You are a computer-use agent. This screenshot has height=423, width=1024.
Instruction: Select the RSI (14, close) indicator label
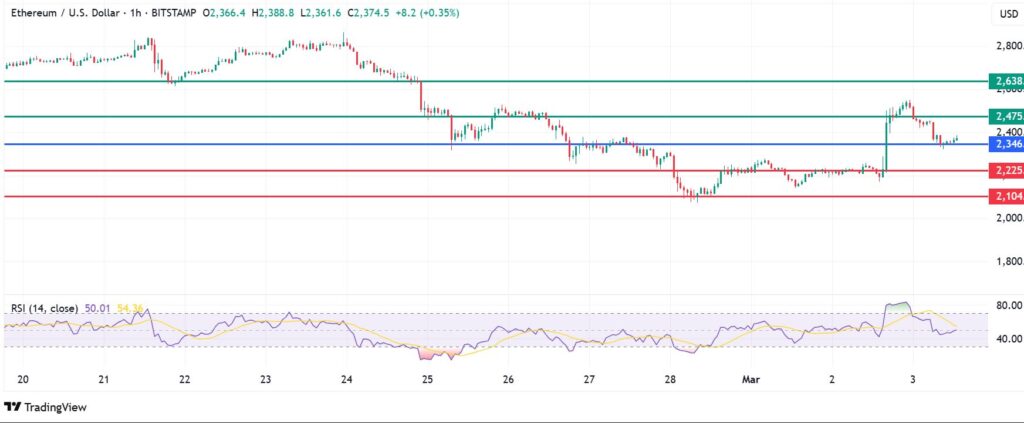[x=49, y=309]
